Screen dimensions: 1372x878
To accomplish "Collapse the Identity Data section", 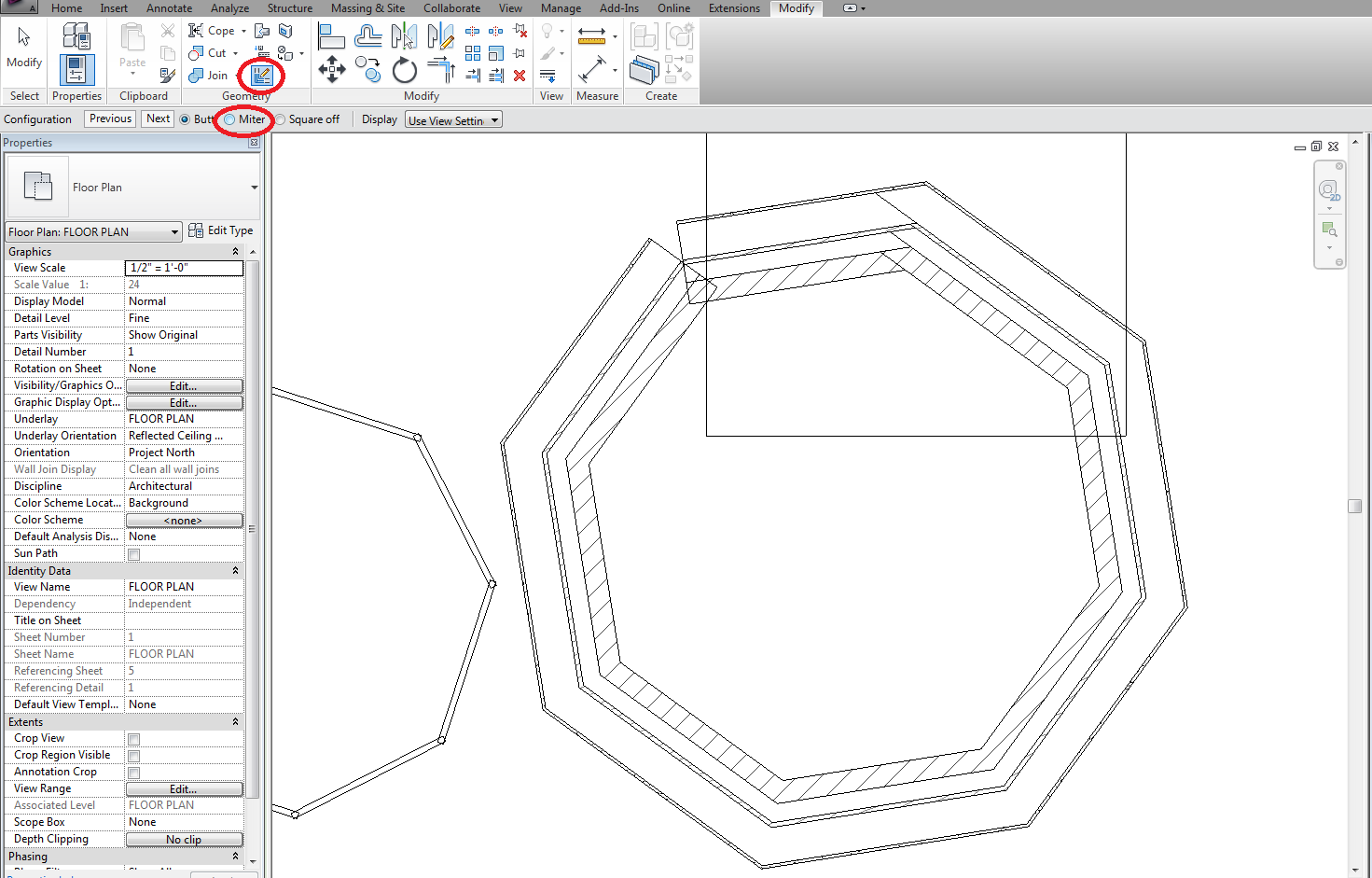I will click(x=235, y=571).
